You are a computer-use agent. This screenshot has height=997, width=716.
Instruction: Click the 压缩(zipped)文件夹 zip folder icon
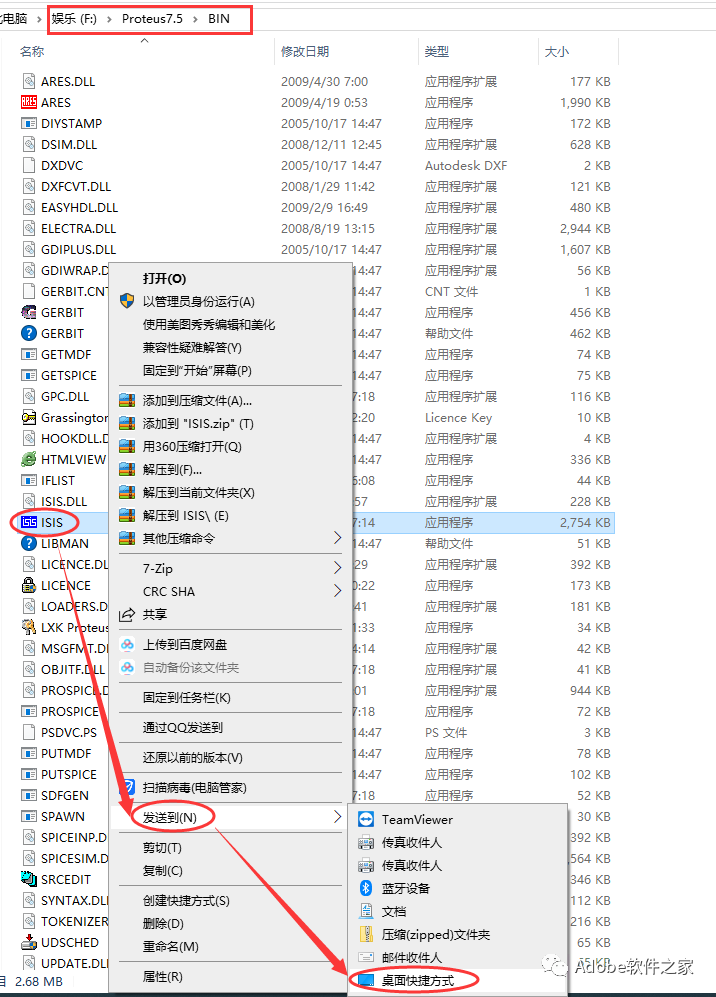365,934
